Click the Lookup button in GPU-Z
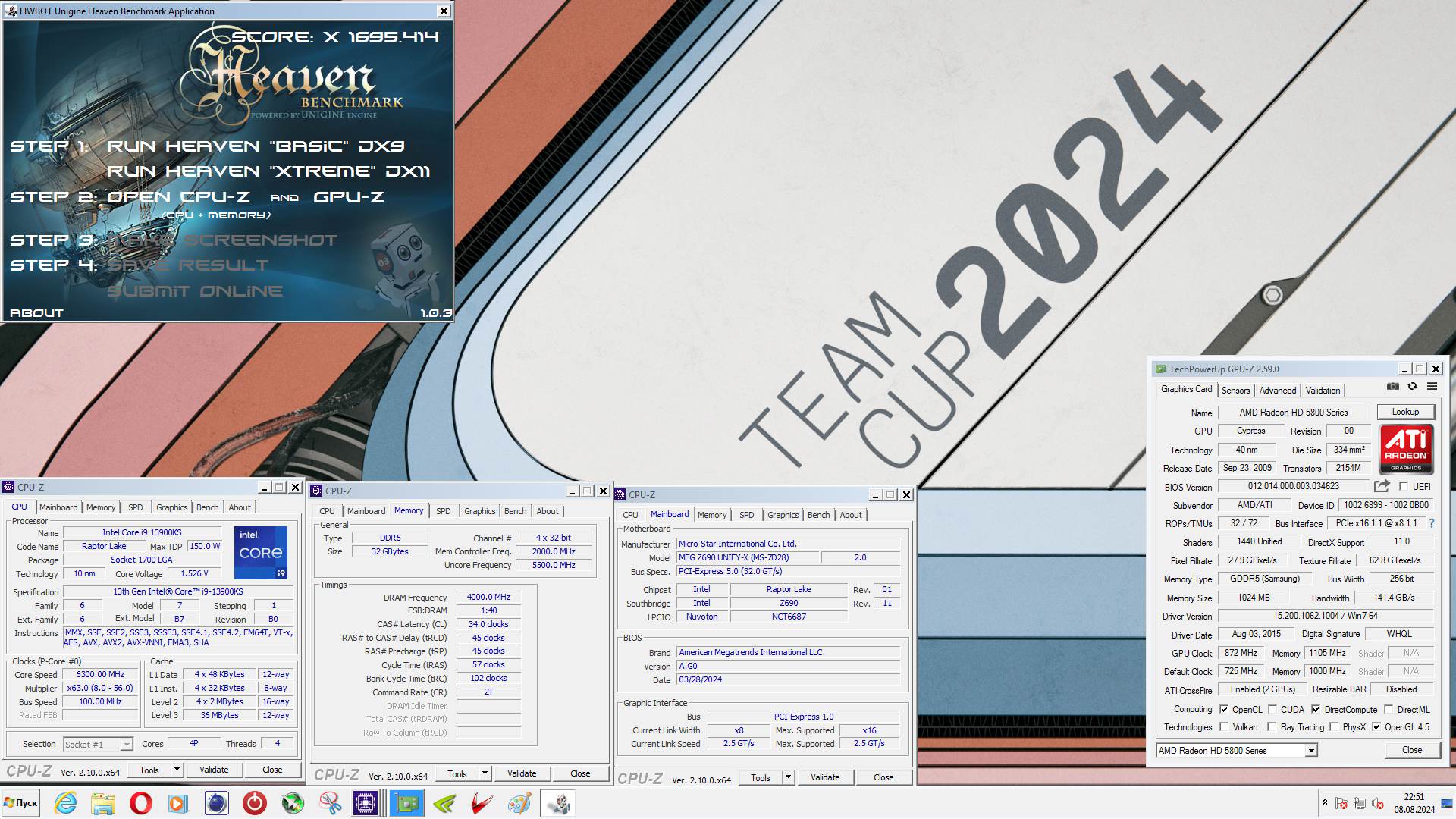The image size is (1456, 819). point(1405,412)
